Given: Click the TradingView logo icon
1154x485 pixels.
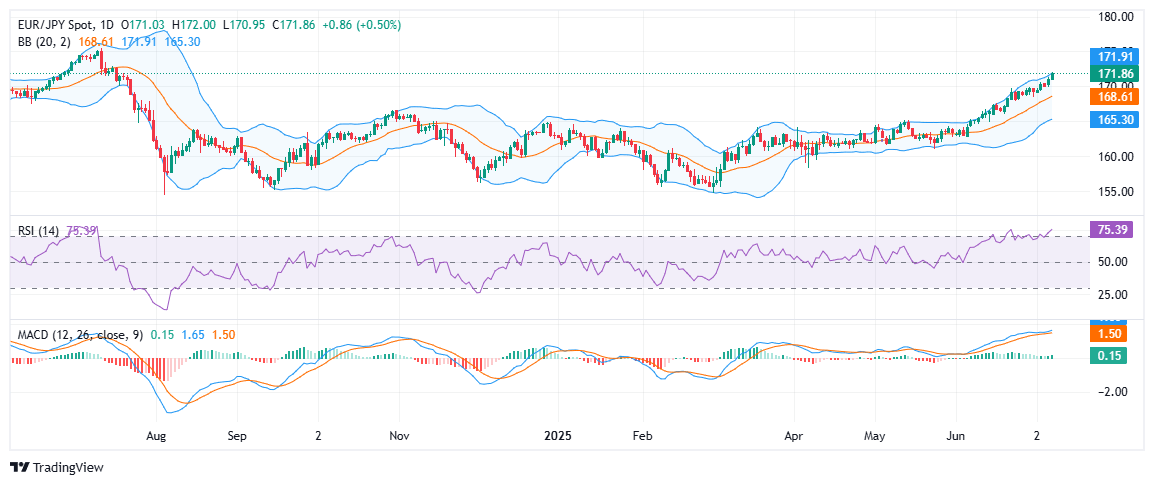Looking at the screenshot, I should [x=19, y=467].
